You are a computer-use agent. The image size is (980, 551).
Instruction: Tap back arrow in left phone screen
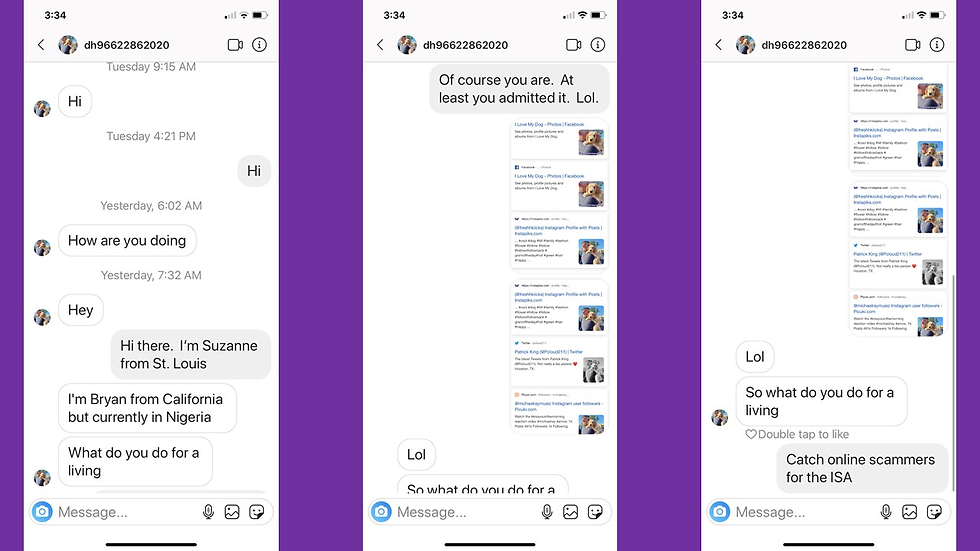click(41, 44)
